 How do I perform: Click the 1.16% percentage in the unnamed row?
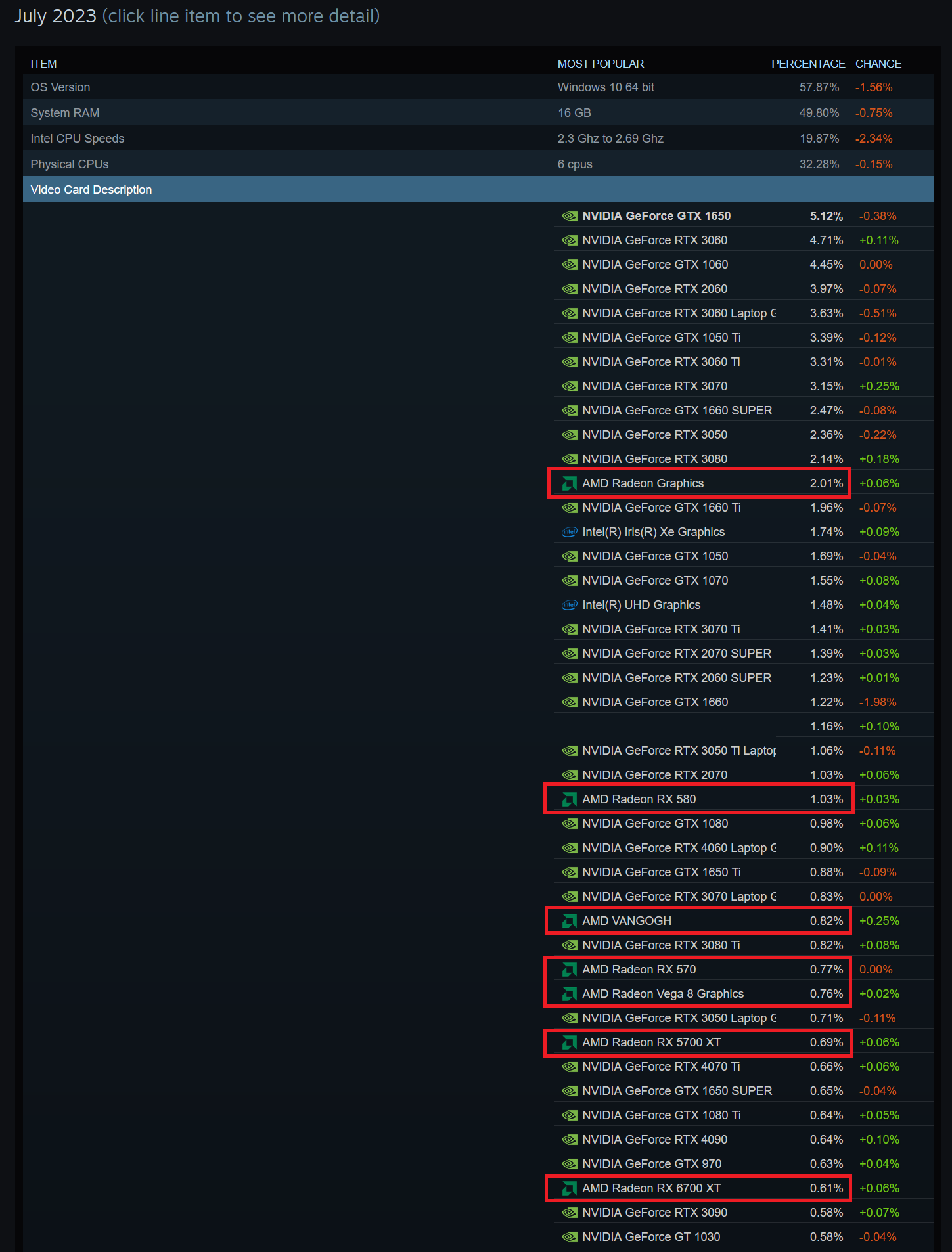[x=827, y=727]
